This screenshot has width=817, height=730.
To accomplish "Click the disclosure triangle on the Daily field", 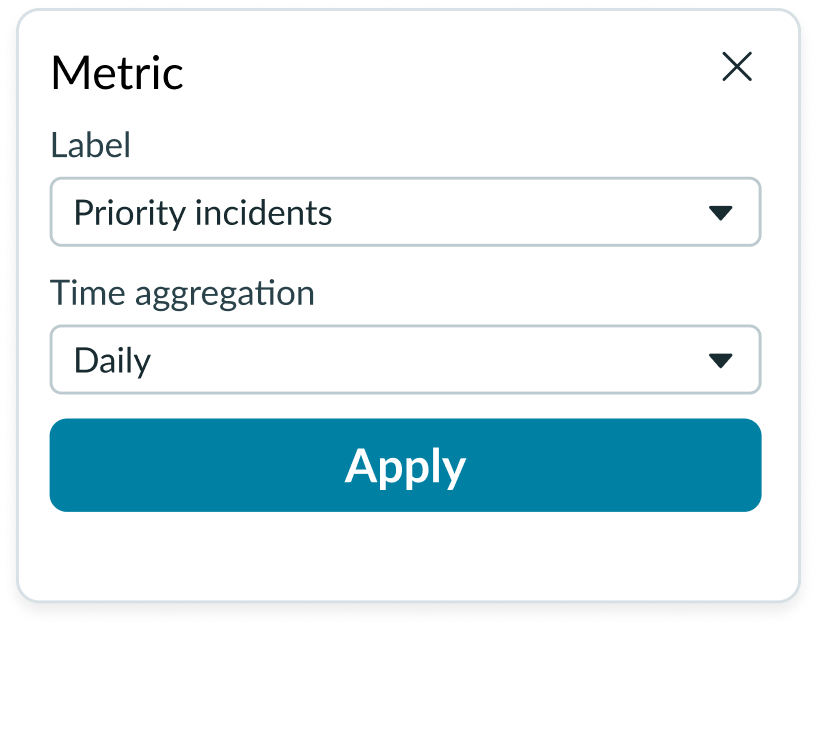I will click(722, 360).
